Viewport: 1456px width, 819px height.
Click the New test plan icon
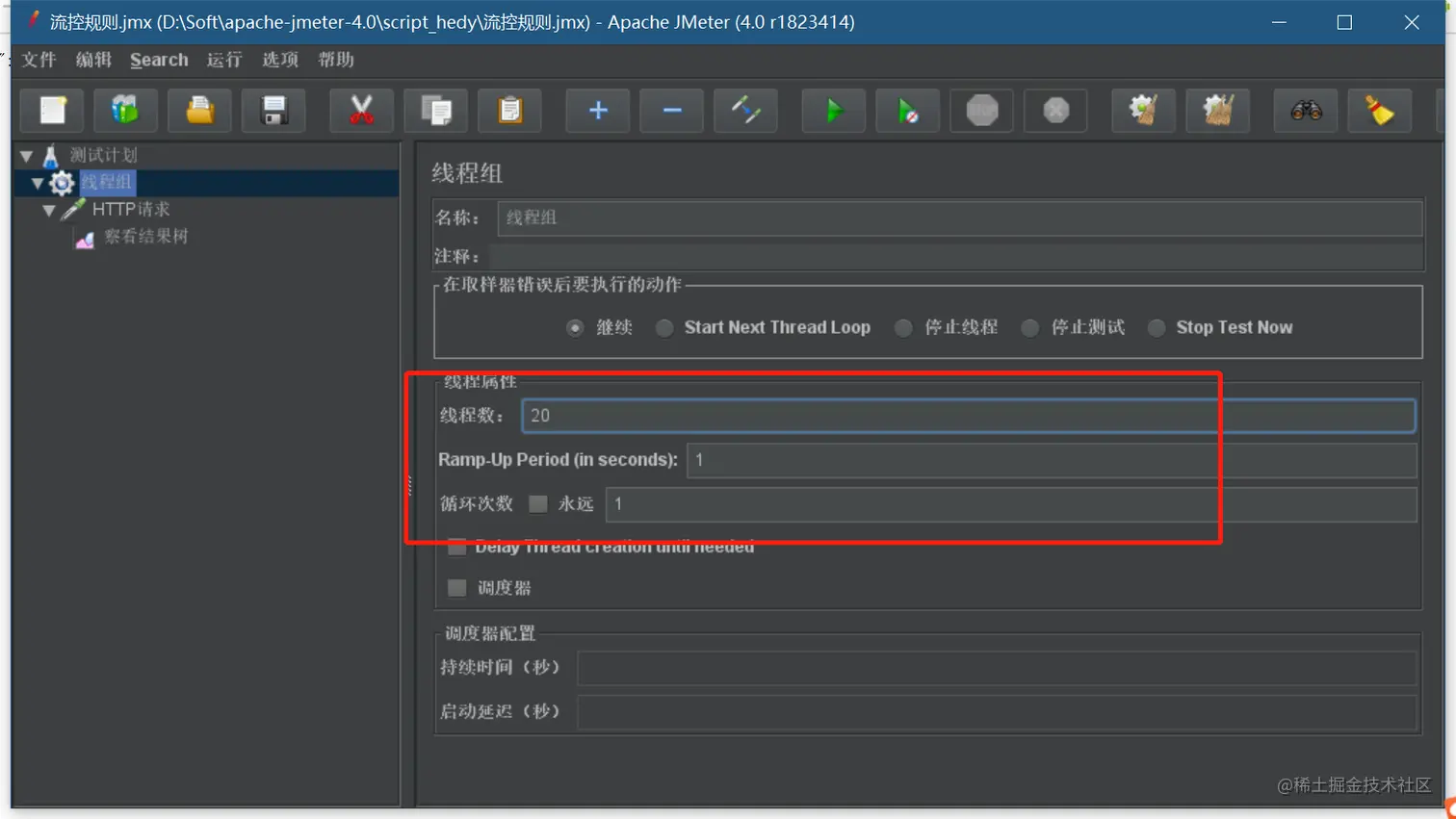[x=53, y=111]
